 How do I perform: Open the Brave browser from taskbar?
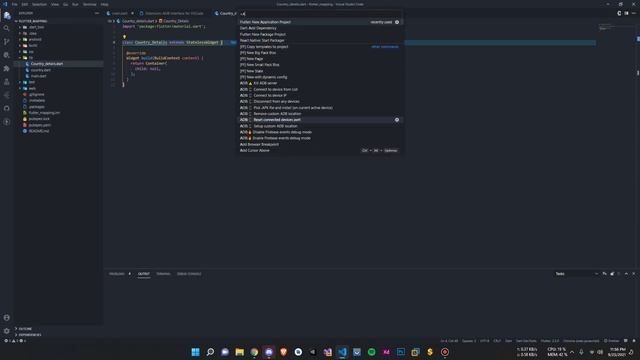pos(284,352)
